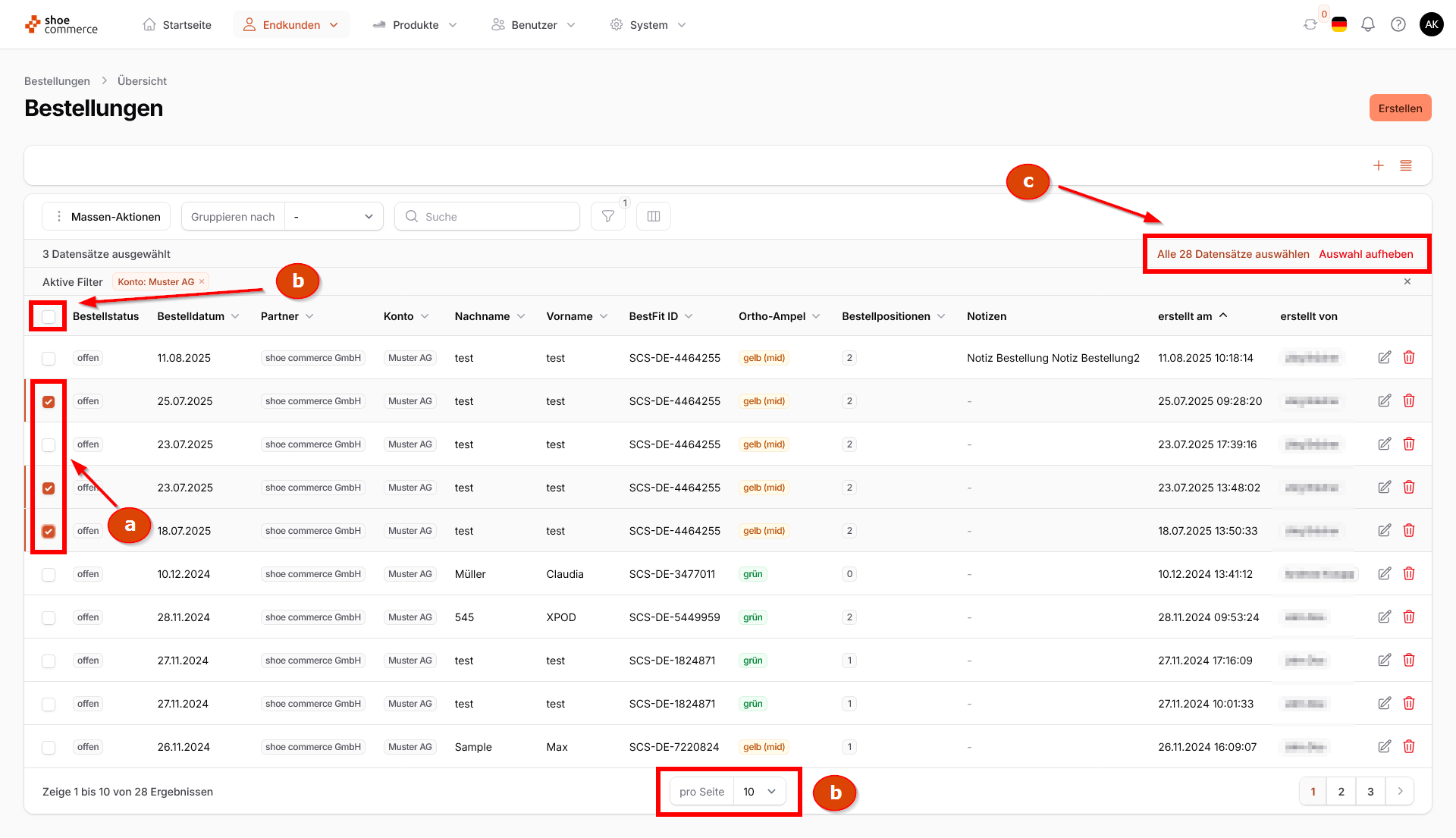Viewport: 1456px width, 838px height.
Task: Edit the Müller Claudia order
Action: pyautogui.click(x=1384, y=574)
